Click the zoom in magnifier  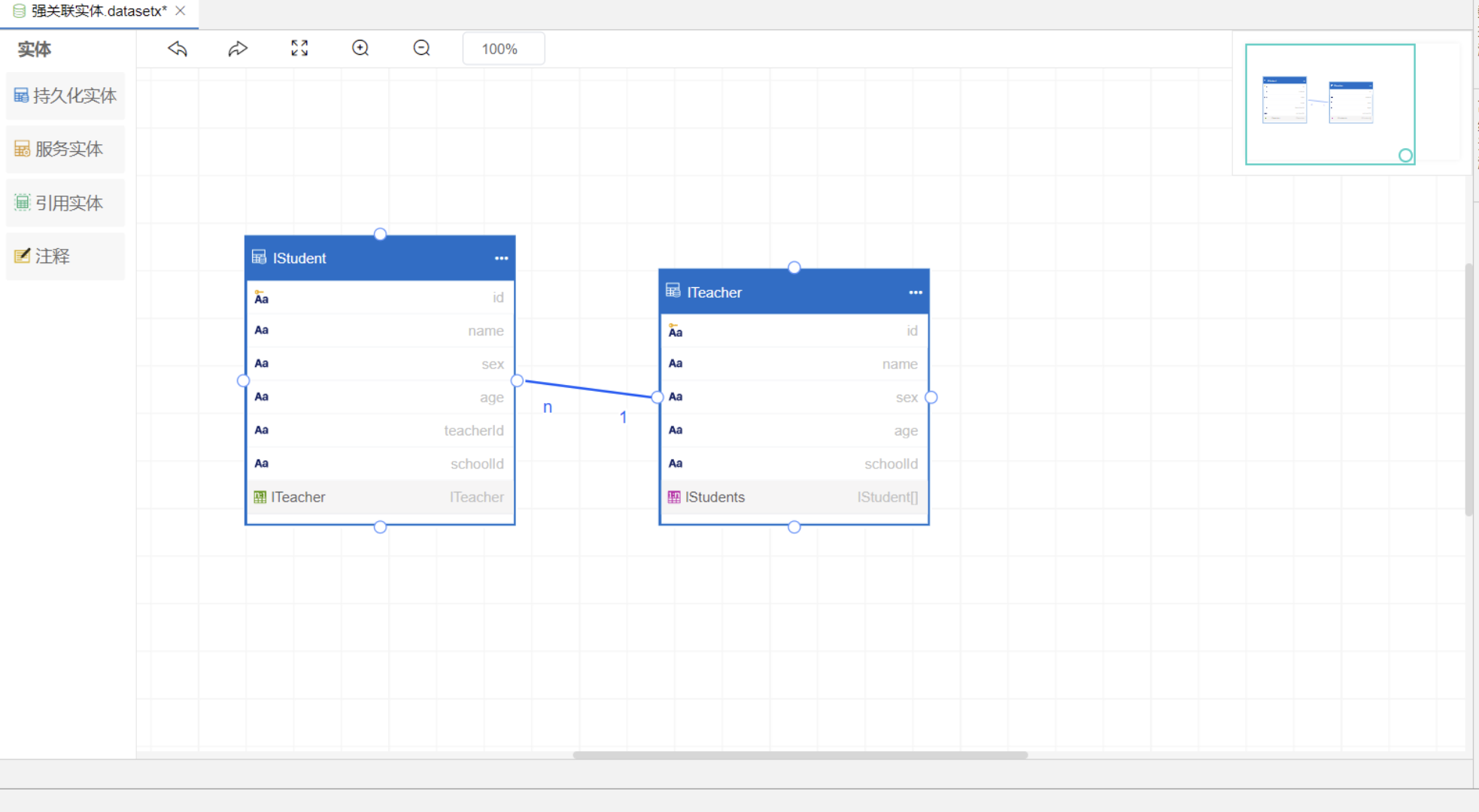(360, 49)
